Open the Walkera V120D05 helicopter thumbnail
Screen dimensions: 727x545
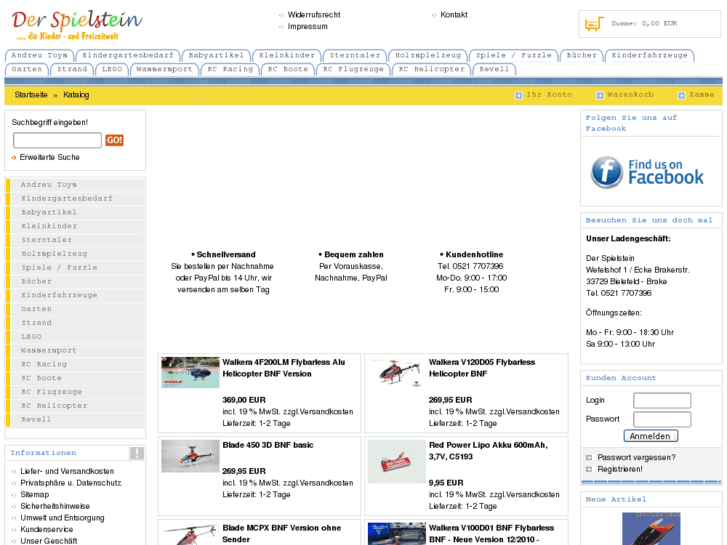pos(396,372)
